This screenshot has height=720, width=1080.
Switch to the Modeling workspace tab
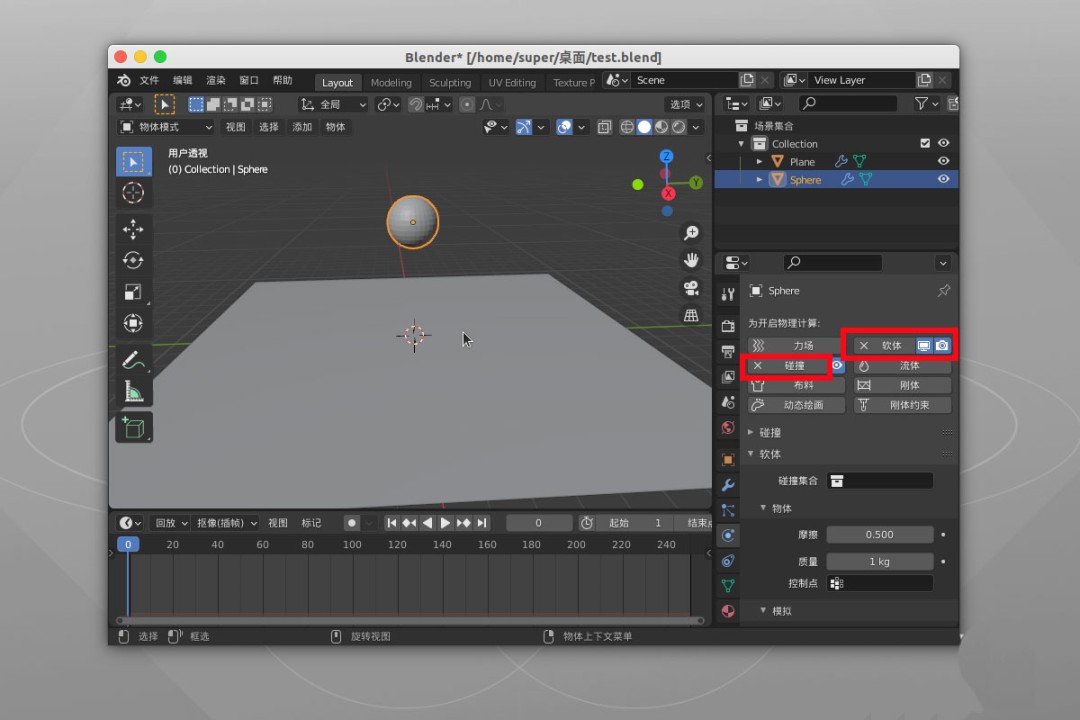coord(391,83)
